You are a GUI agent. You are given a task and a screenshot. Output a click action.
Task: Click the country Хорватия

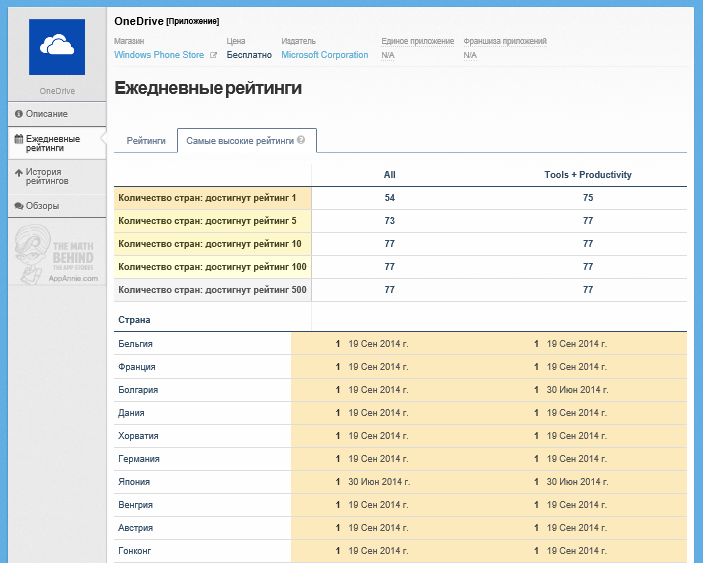tap(138, 436)
